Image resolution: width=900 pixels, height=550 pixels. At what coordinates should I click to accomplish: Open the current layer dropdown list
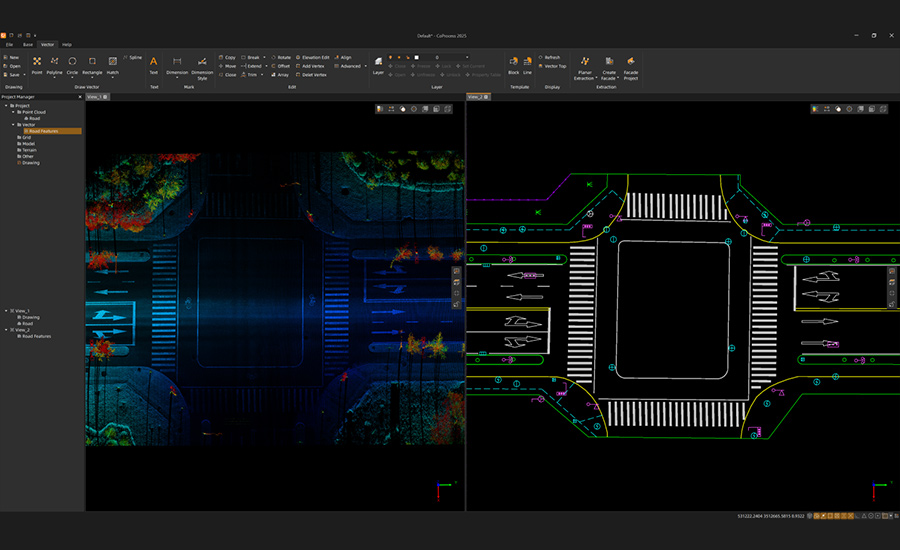click(467, 57)
